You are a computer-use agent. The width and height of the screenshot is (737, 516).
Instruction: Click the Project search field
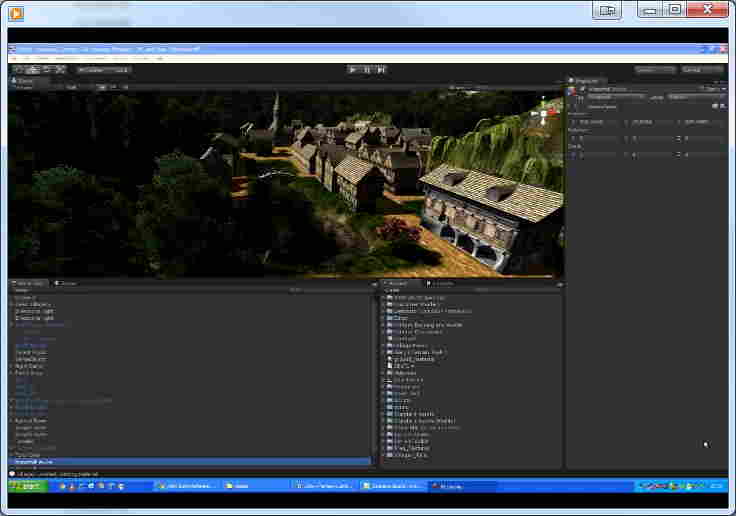click(517, 290)
